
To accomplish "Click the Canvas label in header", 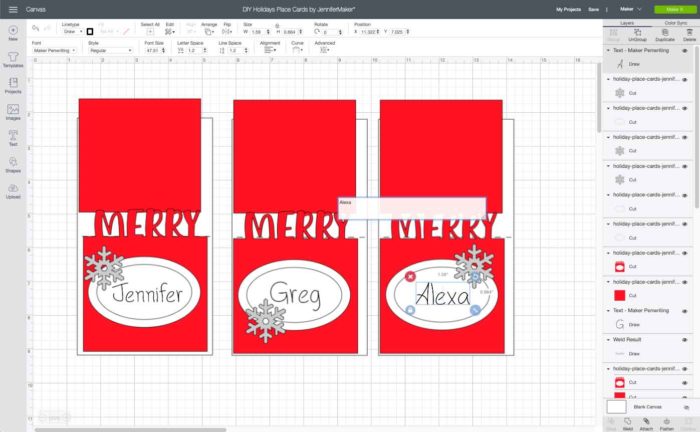I will 35,9.
